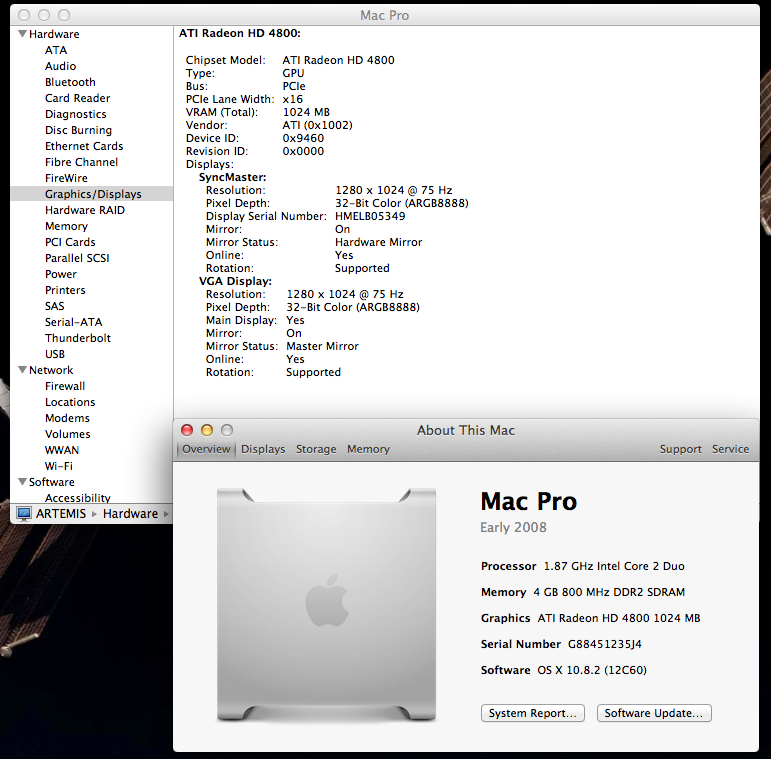Select Fibre Channel entry
This screenshot has height=759, width=771.
coord(82,162)
